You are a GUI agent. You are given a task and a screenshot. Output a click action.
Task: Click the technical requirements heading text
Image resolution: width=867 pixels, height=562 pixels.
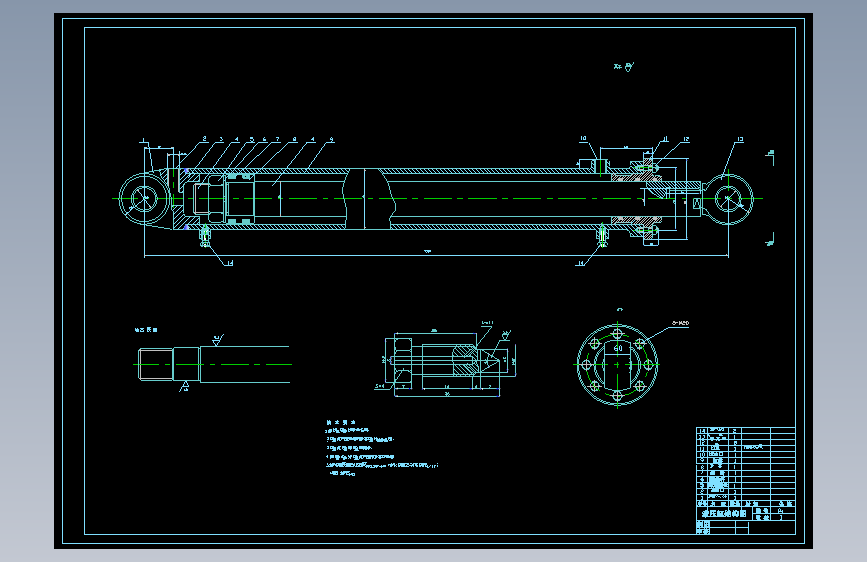pyautogui.click(x=341, y=422)
